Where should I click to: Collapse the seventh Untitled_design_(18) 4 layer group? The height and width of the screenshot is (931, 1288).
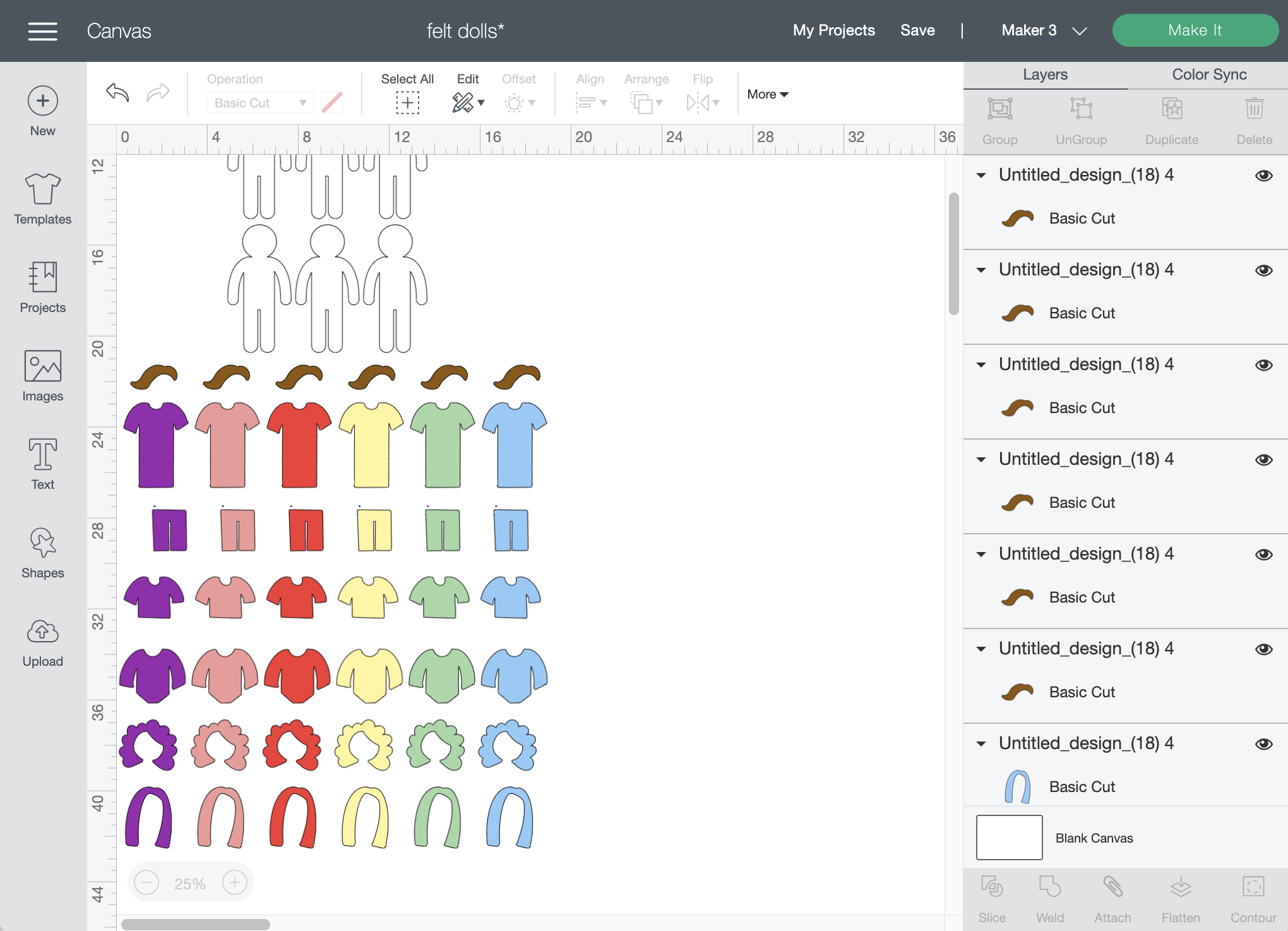(981, 744)
